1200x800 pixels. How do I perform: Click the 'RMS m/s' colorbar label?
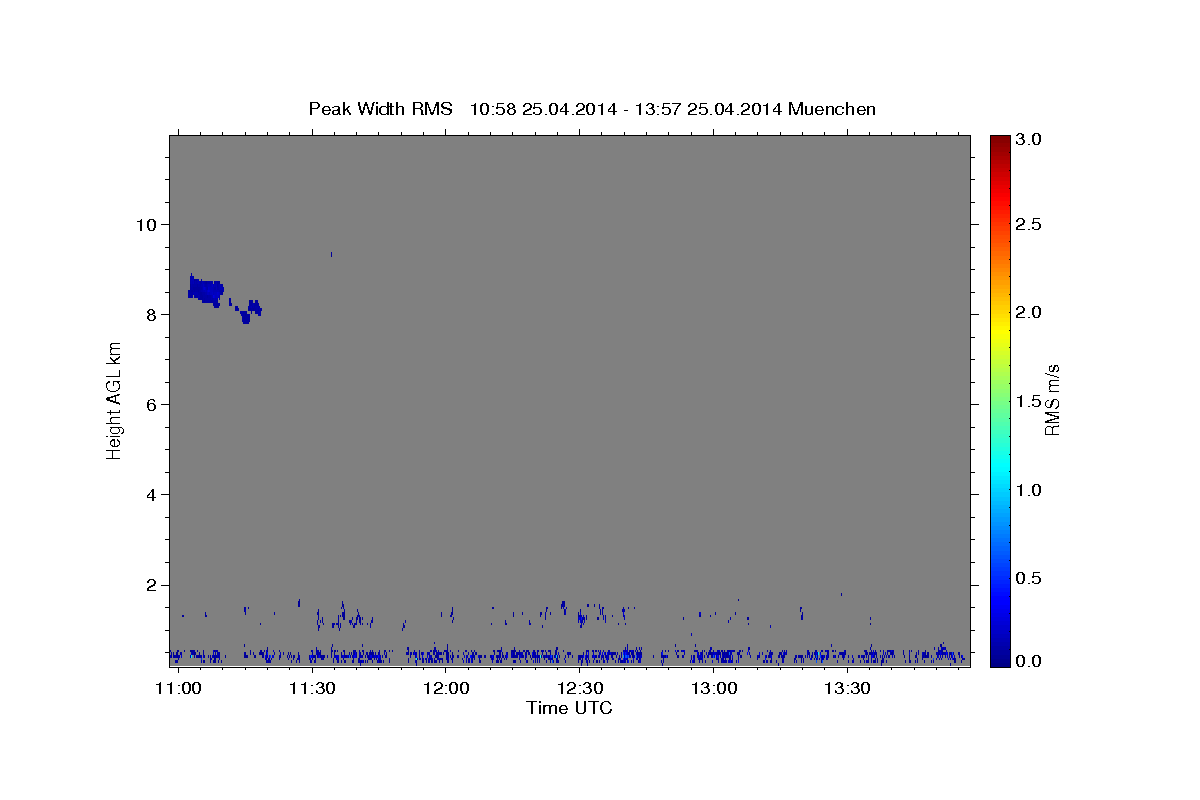(1052, 400)
